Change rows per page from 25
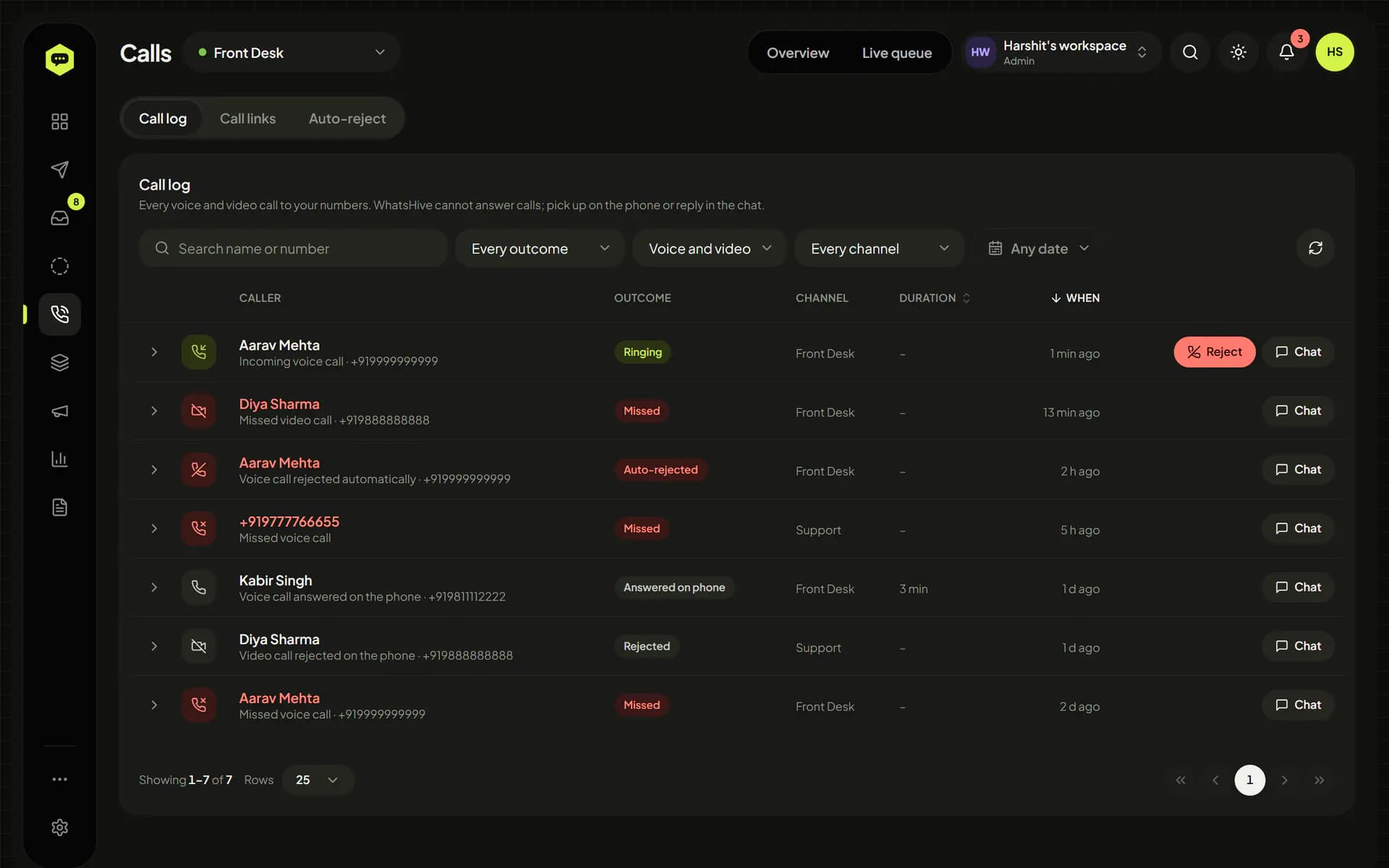Screen dimensions: 1389x868 (318, 780)
